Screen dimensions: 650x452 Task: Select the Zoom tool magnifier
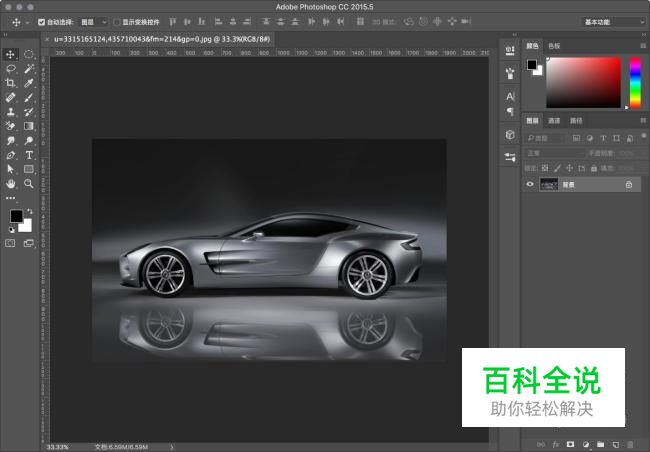(29, 184)
